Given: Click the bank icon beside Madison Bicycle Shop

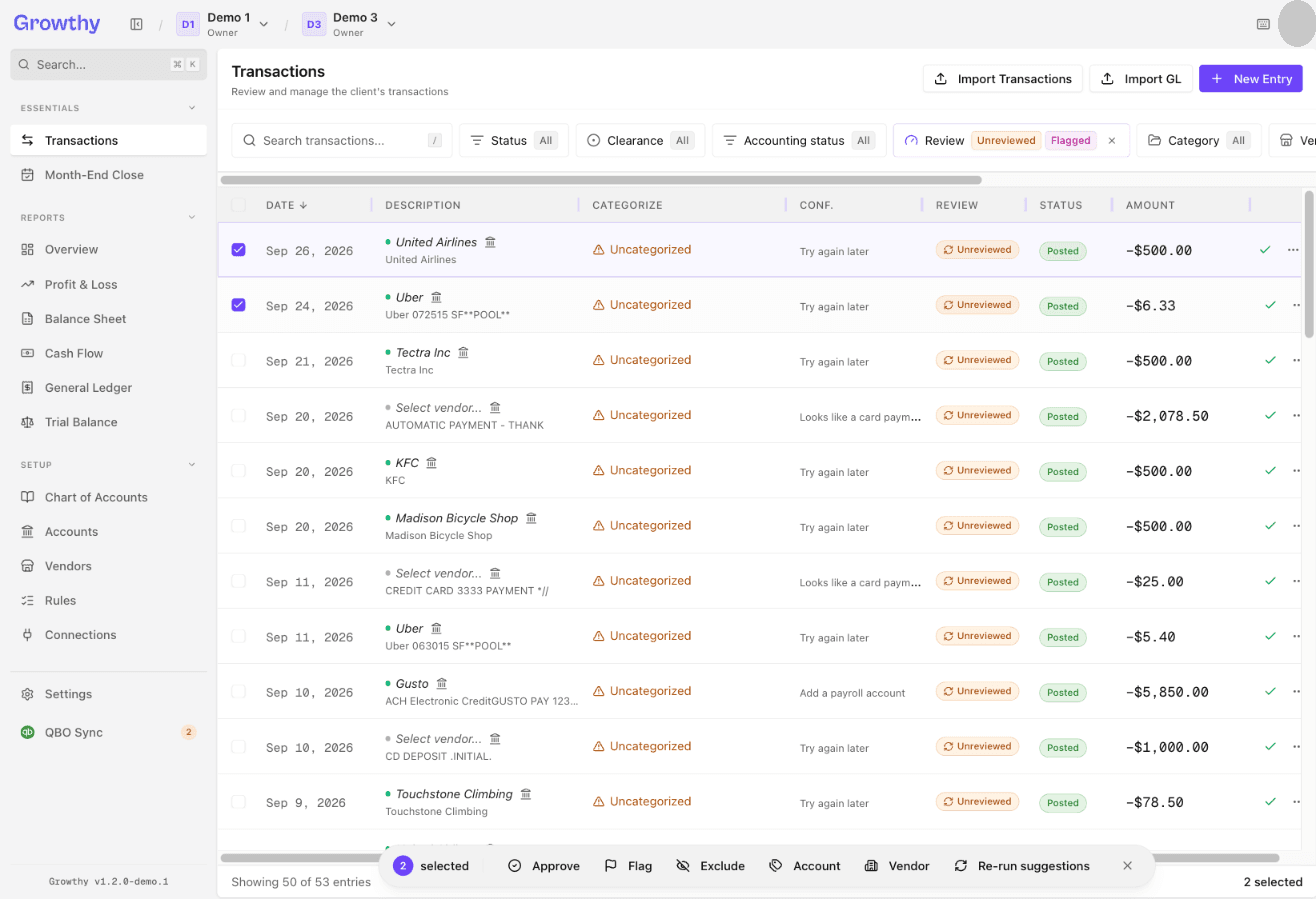Looking at the screenshot, I should (x=531, y=518).
